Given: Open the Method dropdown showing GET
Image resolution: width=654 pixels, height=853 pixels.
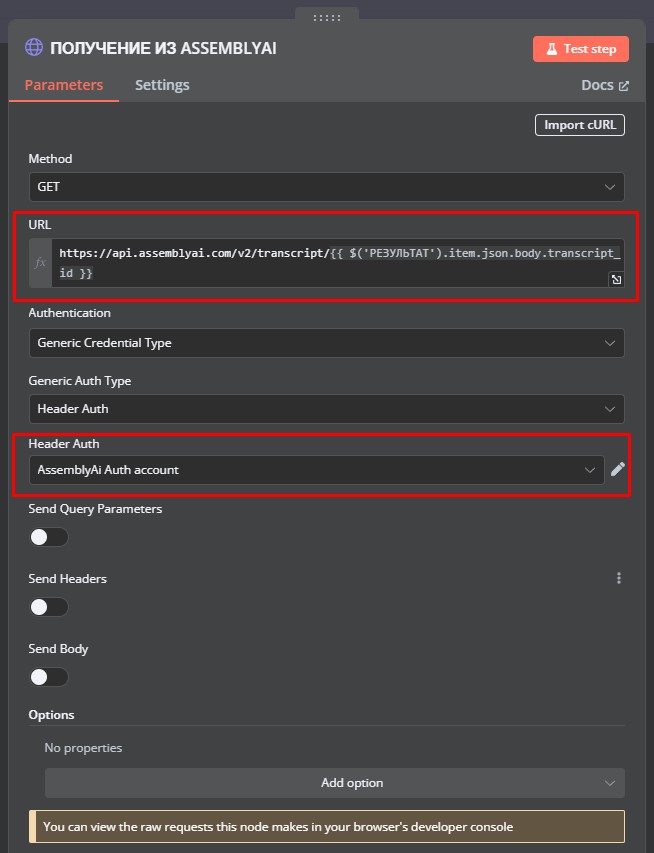Looking at the screenshot, I should 326,187.
